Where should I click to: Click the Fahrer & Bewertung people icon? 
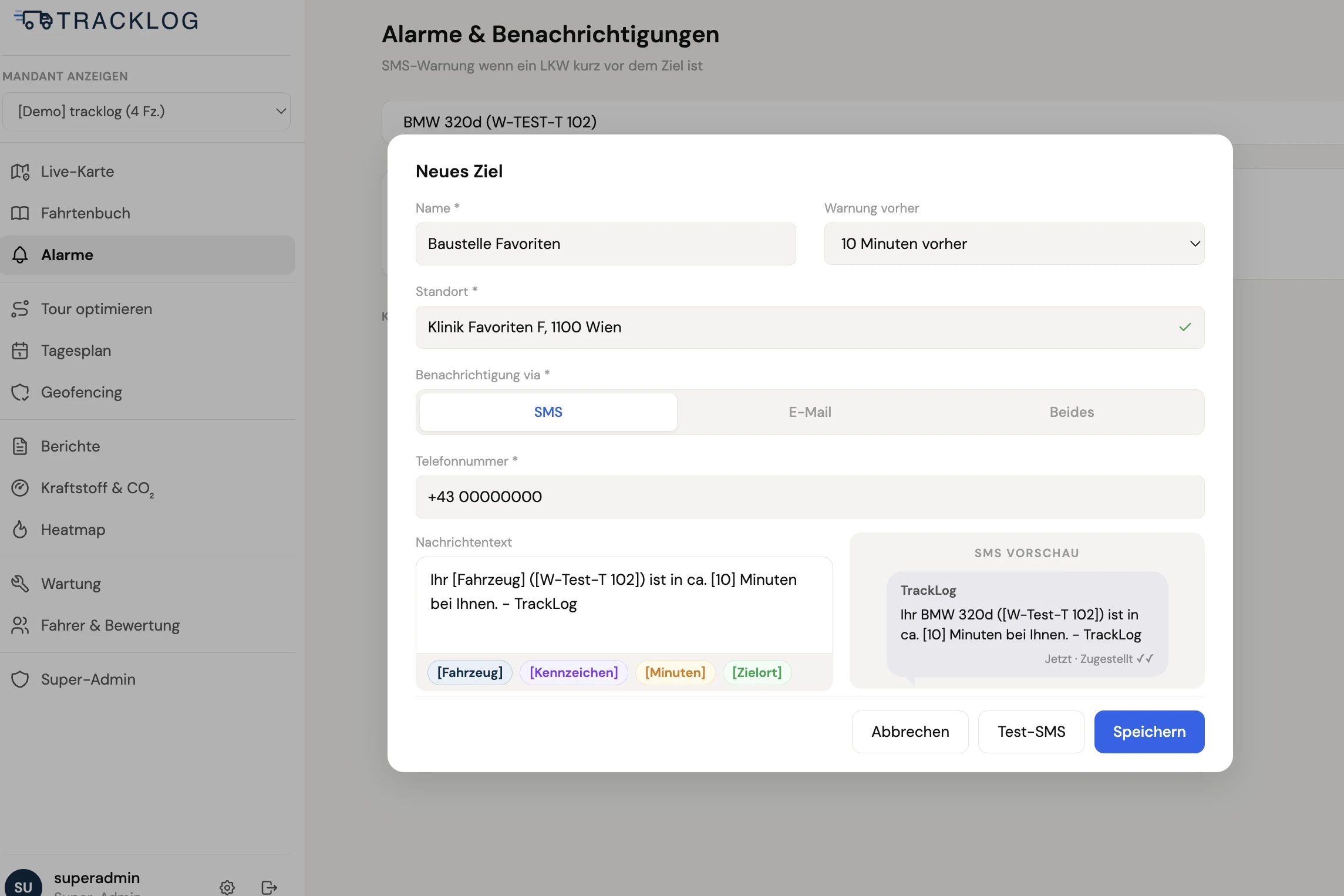click(20, 625)
